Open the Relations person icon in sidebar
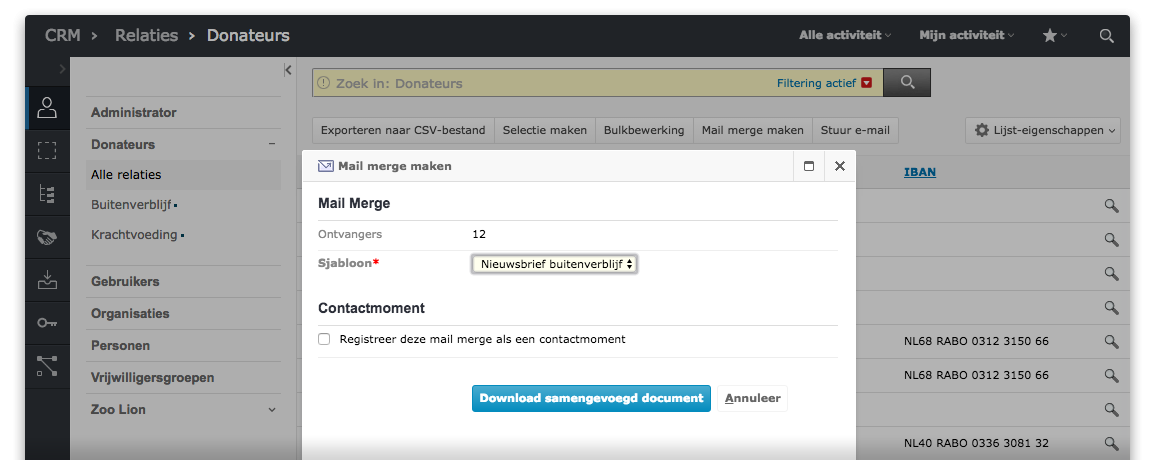This screenshot has width=1155, height=460. [x=47, y=108]
